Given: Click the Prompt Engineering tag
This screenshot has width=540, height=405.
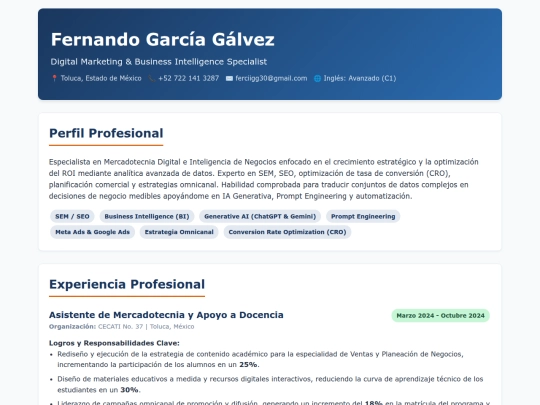Looking at the screenshot, I should click(363, 216).
